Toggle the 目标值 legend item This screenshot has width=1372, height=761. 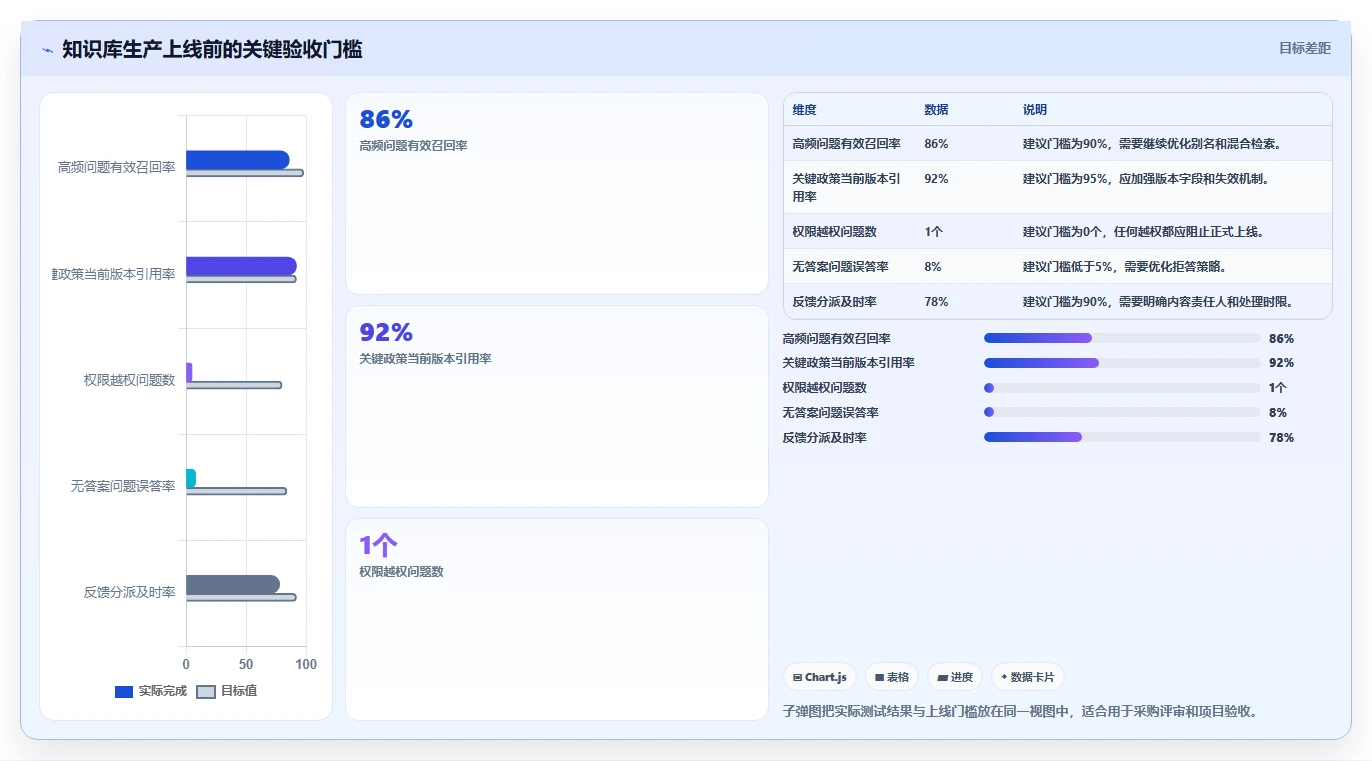[x=227, y=691]
